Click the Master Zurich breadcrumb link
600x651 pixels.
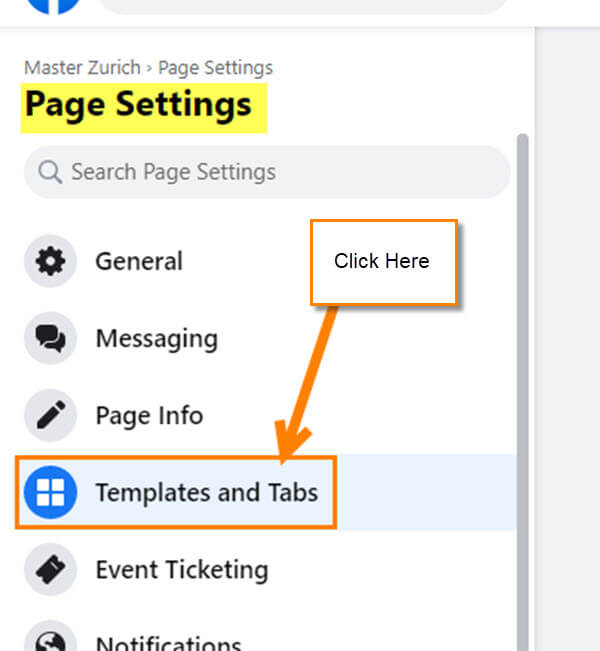(82, 68)
